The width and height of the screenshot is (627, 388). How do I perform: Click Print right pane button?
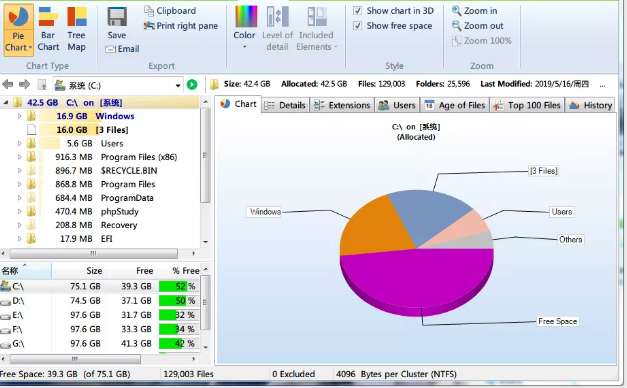(x=181, y=26)
